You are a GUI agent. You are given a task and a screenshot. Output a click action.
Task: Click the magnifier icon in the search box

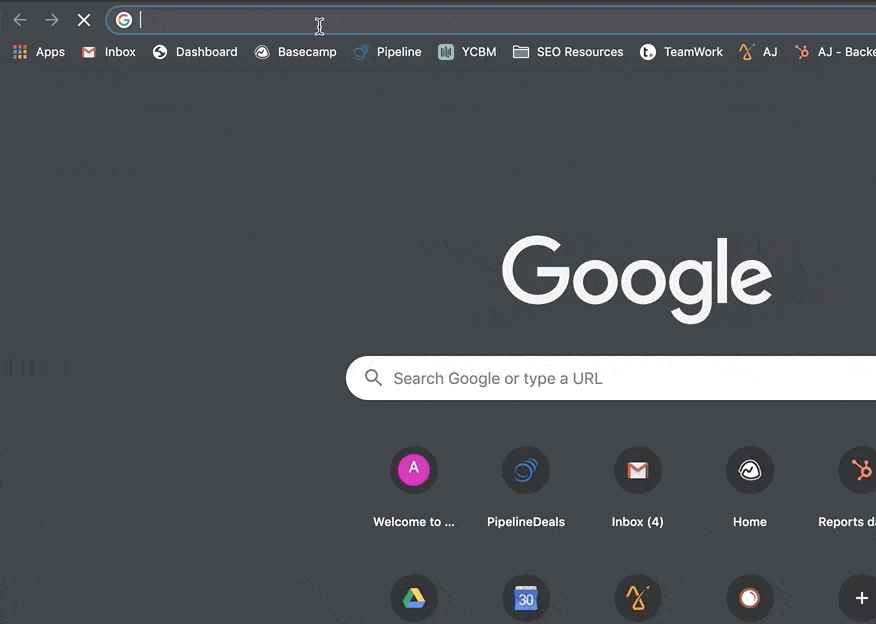373,378
